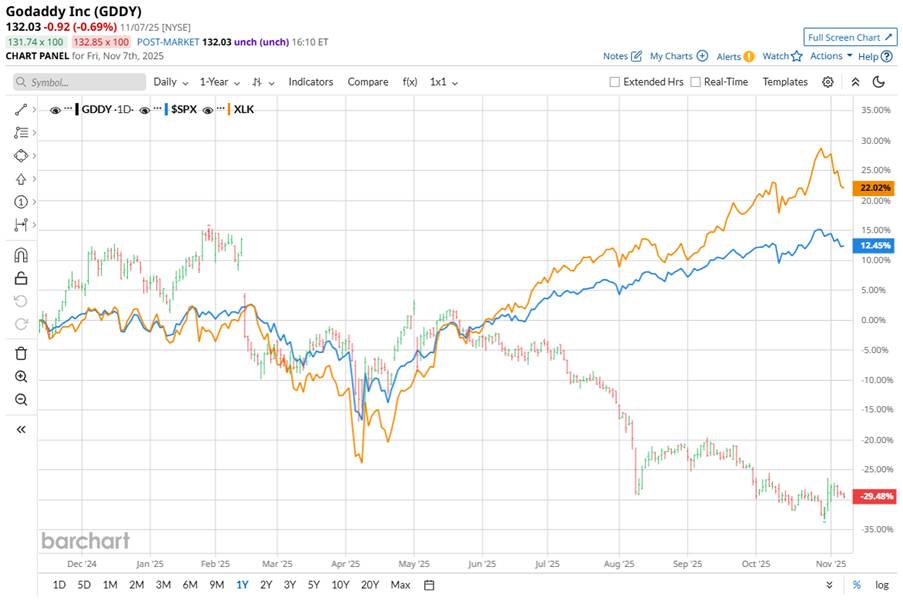Expand the 1-Year period dropdown
This screenshot has height=600, width=903.
click(x=218, y=82)
